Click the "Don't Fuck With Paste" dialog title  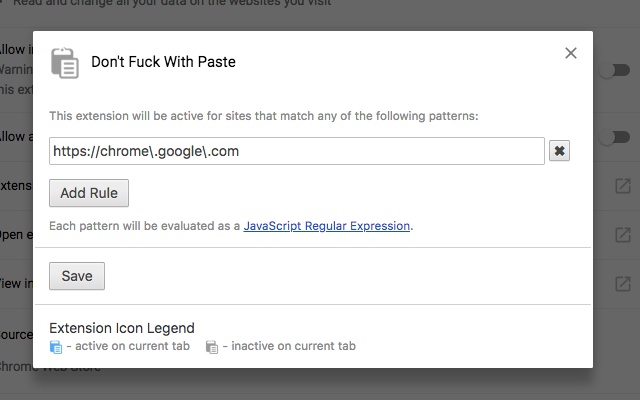click(163, 62)
